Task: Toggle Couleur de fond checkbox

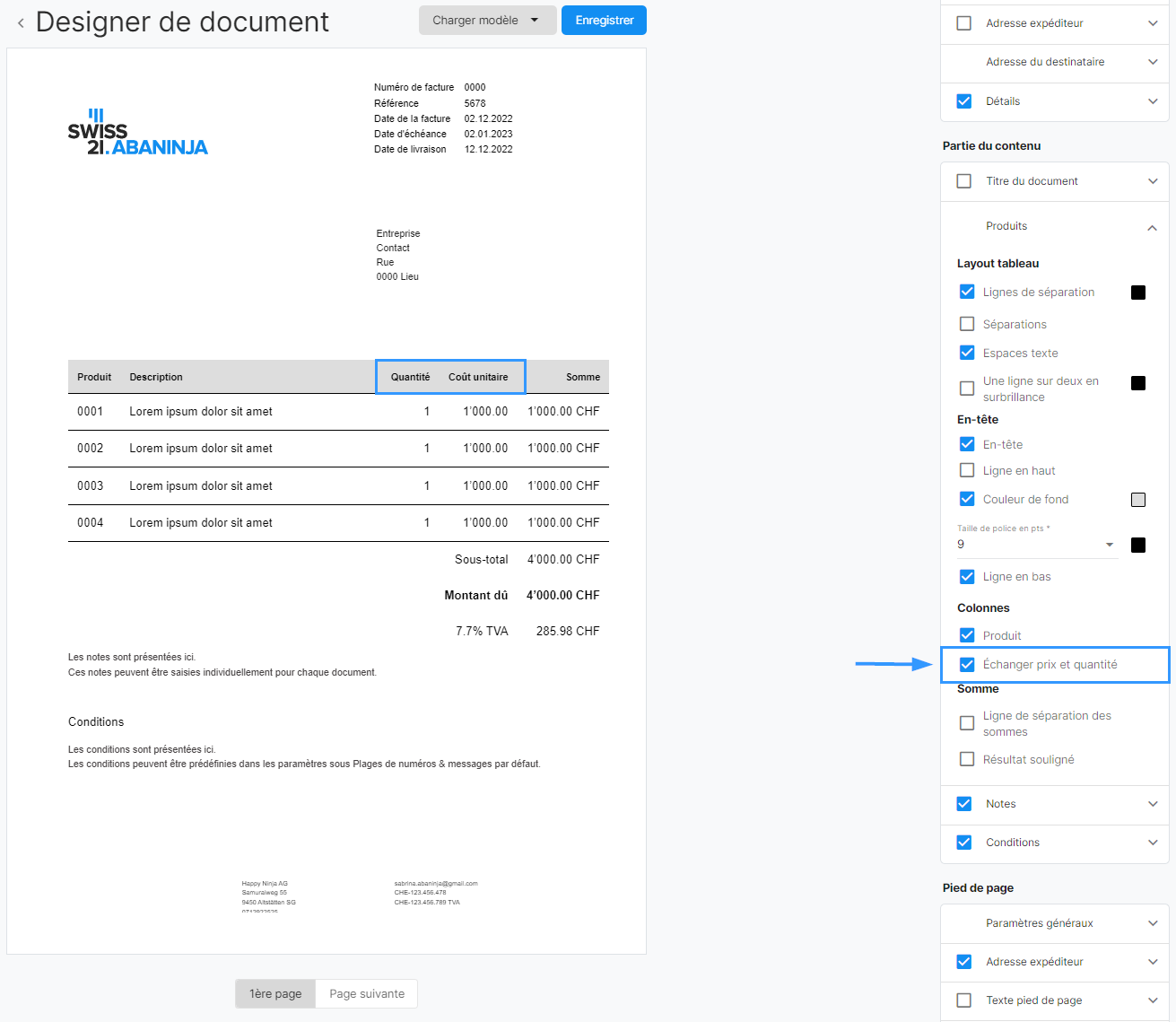Action: click(967, 499)
